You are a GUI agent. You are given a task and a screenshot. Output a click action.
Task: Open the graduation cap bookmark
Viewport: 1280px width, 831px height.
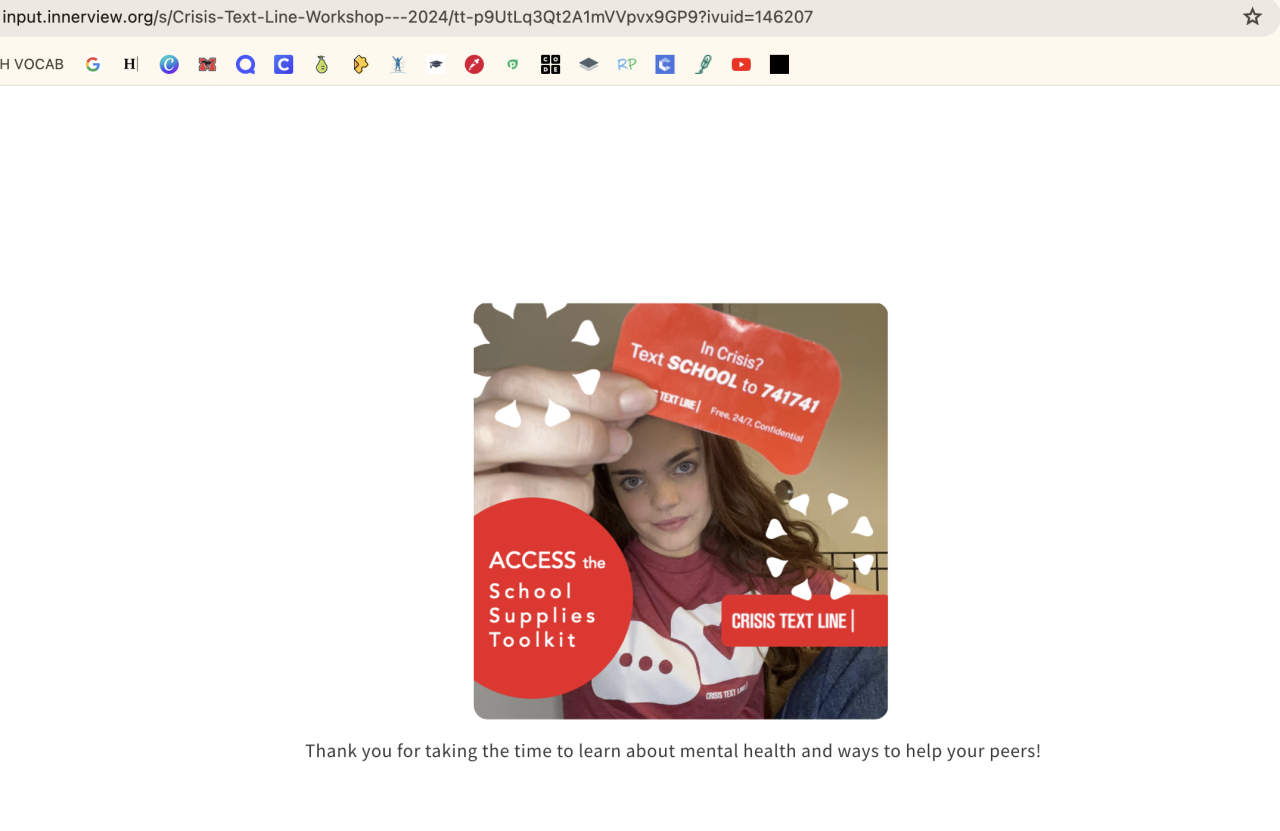click(x=436, y=64)
